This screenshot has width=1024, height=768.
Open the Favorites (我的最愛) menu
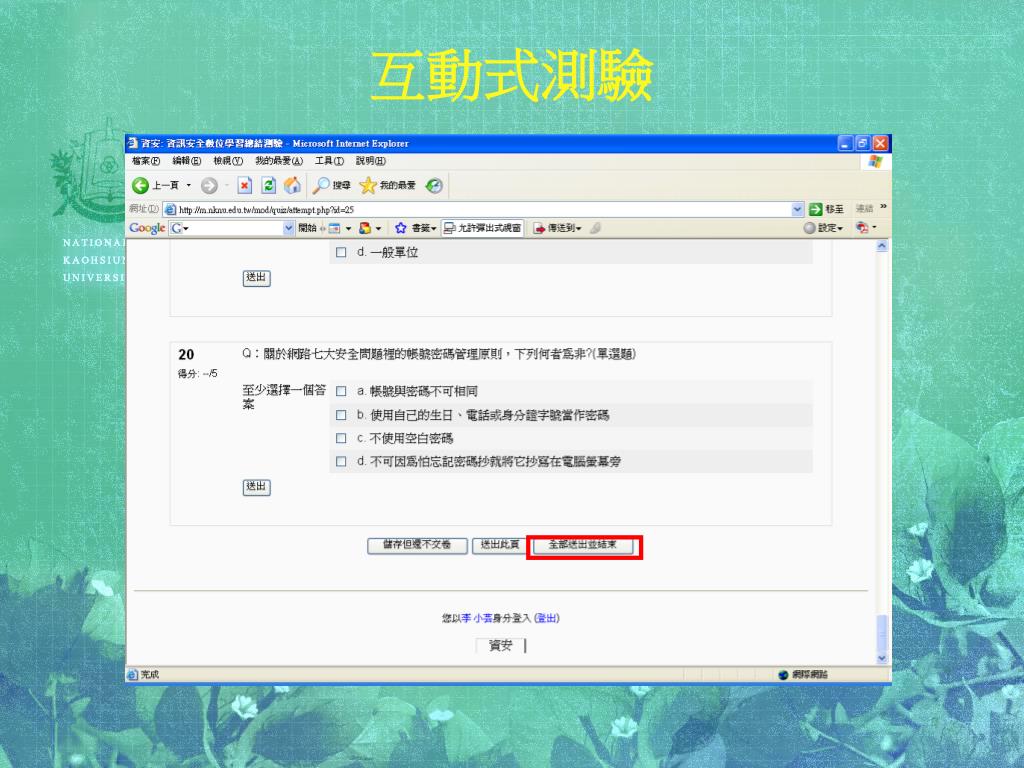(279, 161)
